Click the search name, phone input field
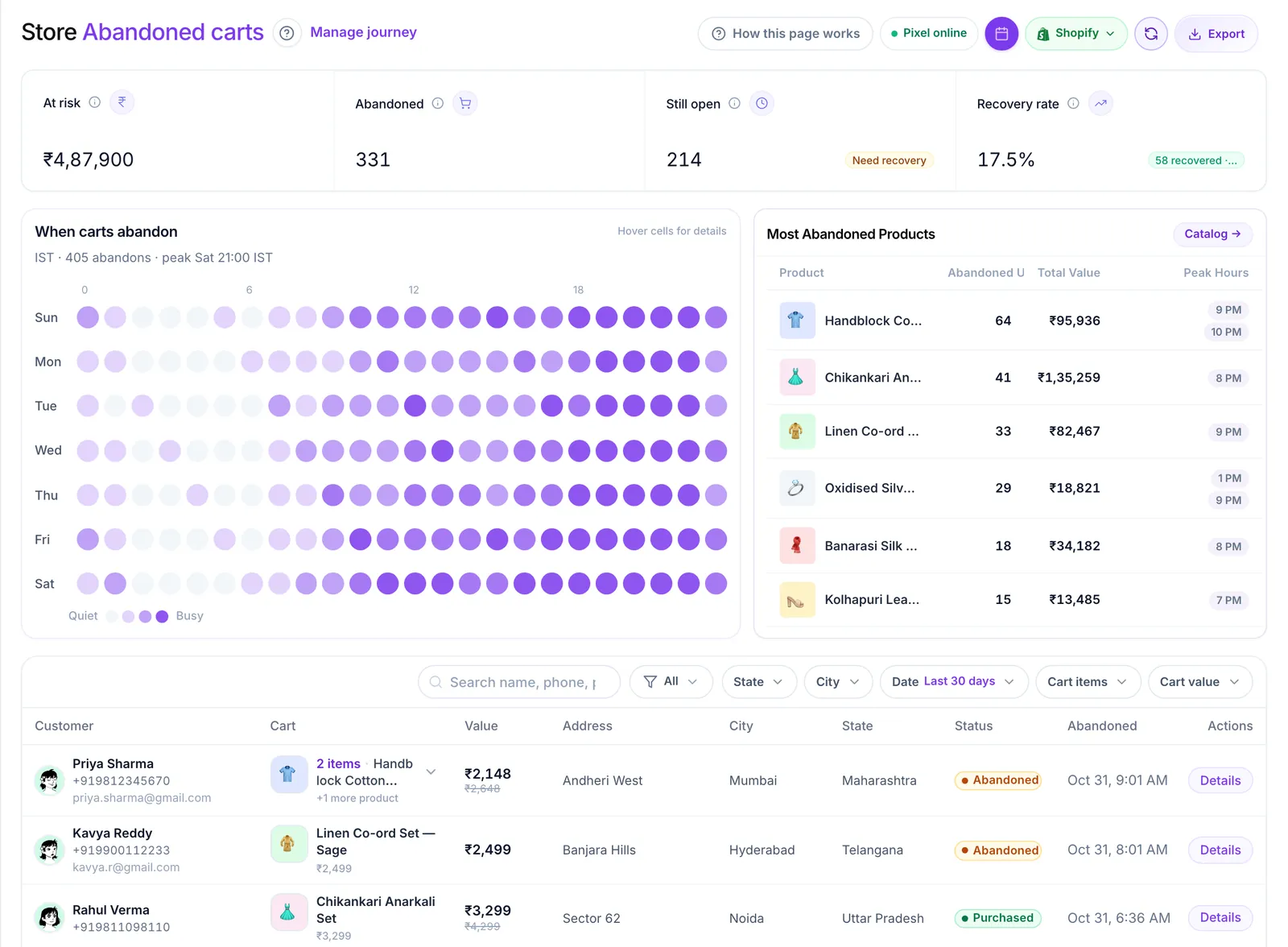 pos(519,682)
